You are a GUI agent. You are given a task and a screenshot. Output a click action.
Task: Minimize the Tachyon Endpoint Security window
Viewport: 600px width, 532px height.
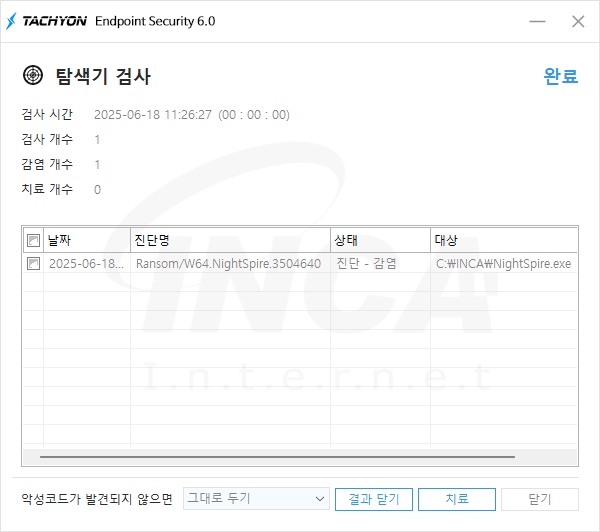pos(537,21)
